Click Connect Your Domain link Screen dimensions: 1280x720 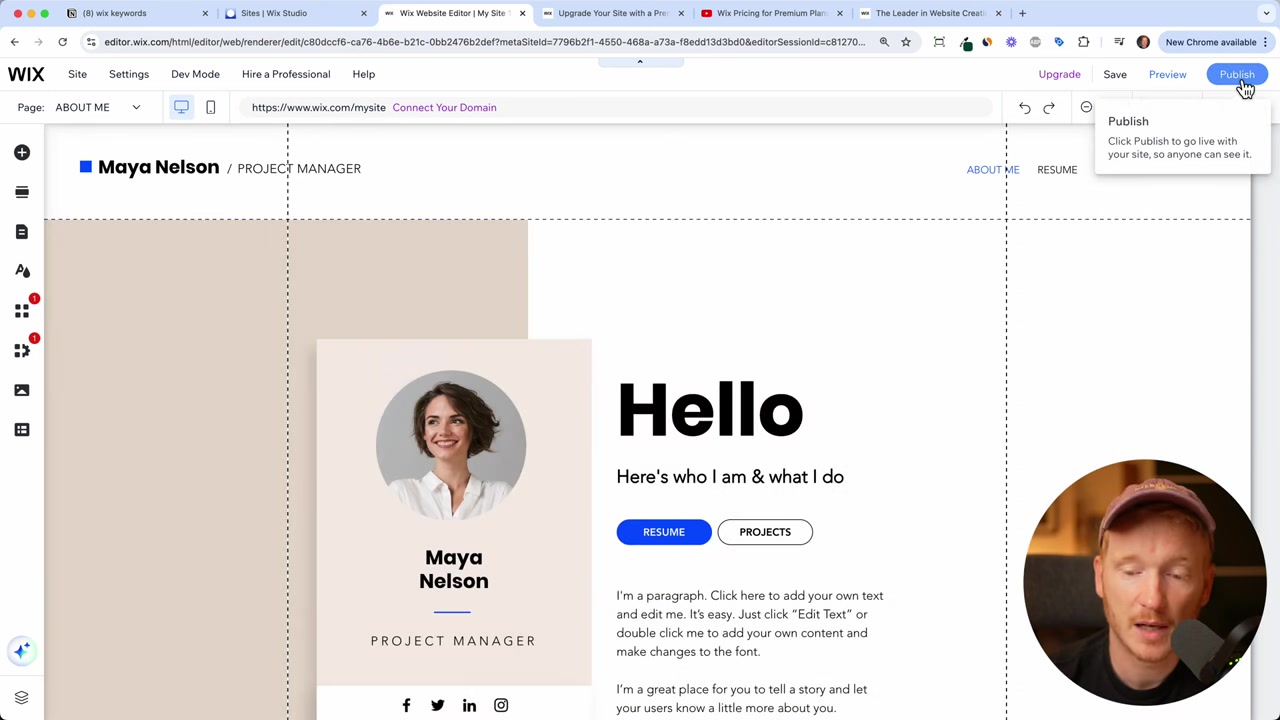(444, 107)
